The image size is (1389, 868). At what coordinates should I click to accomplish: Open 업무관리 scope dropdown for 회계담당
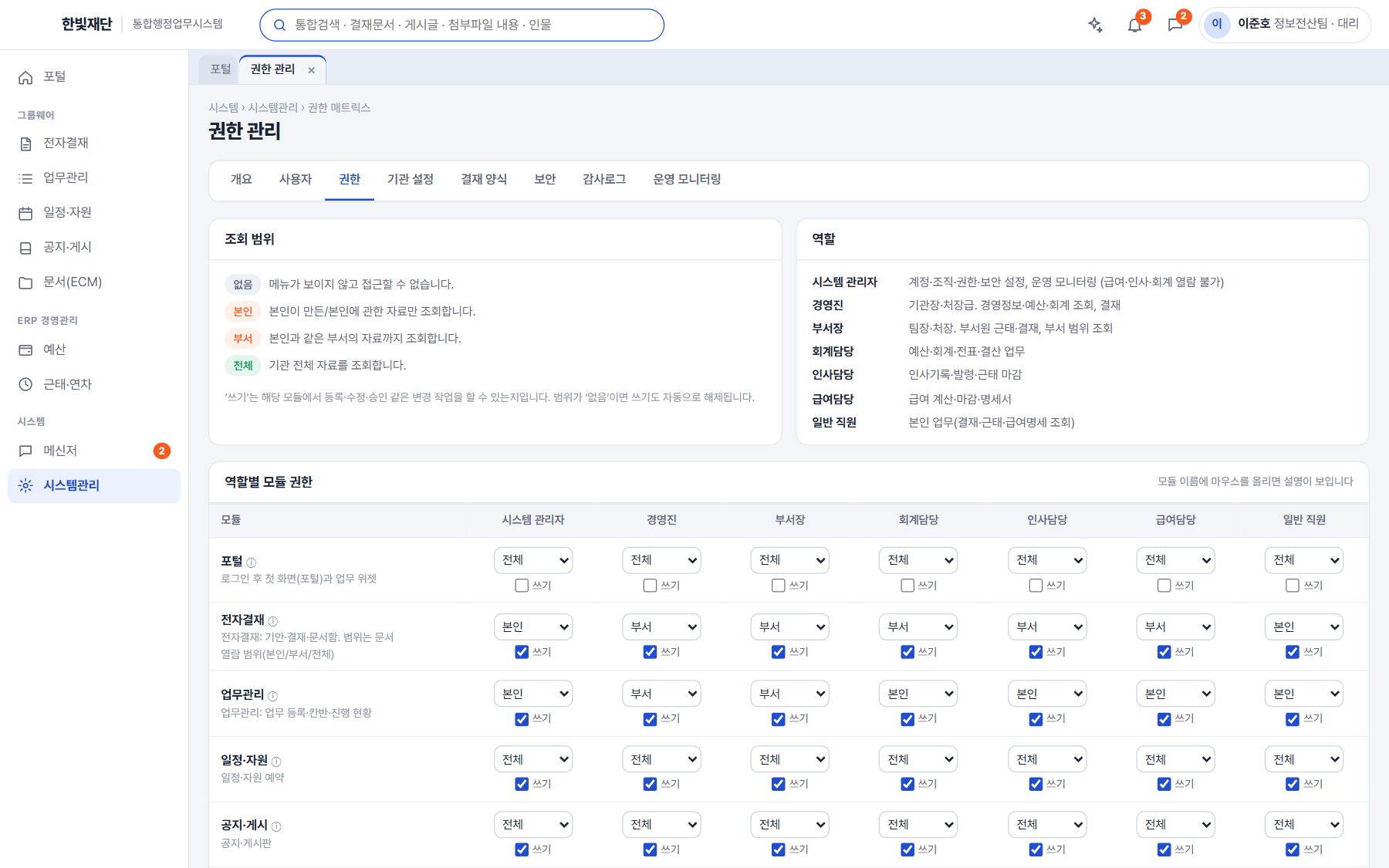pos(918,694)
